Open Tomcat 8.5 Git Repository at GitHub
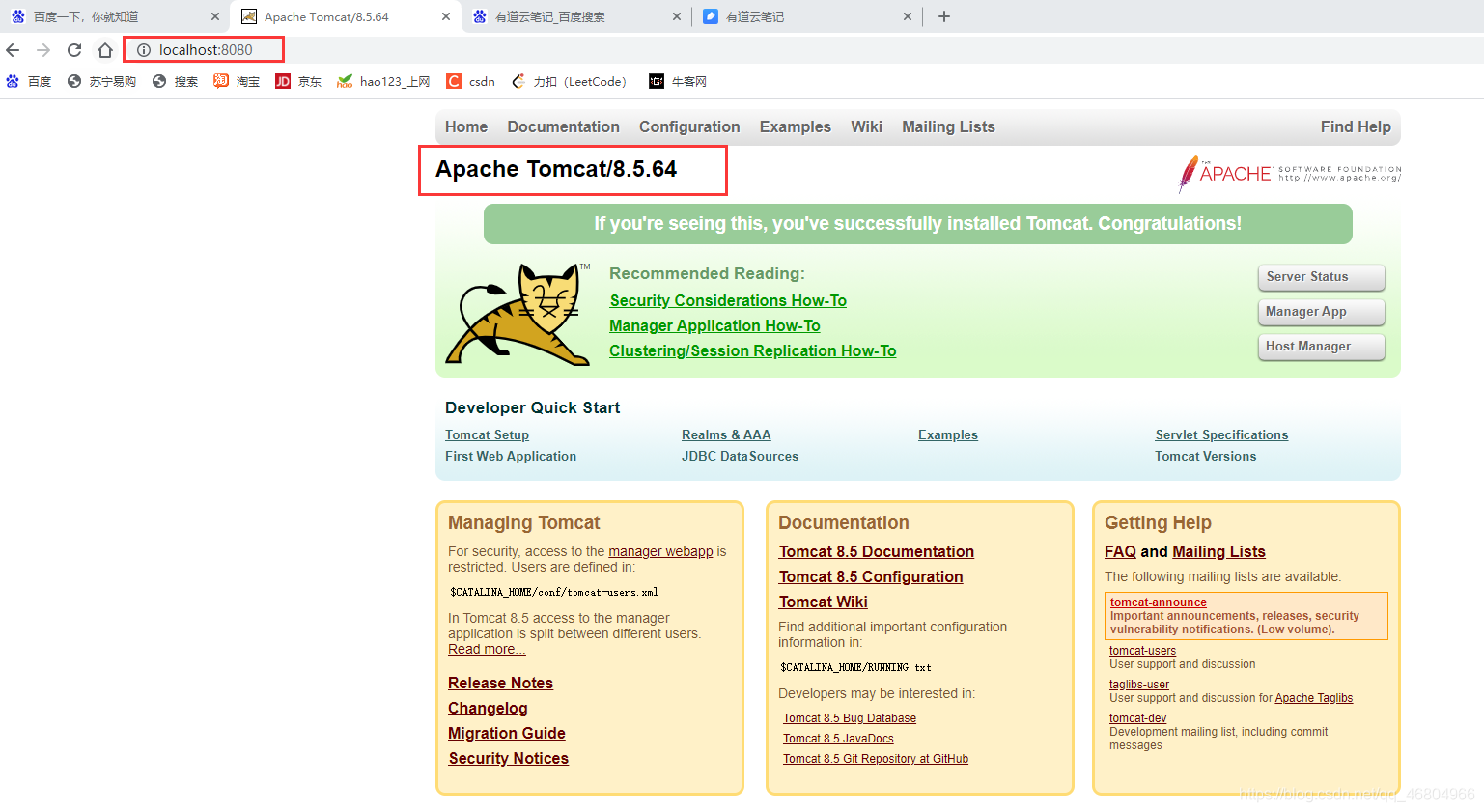 point(876,759)
